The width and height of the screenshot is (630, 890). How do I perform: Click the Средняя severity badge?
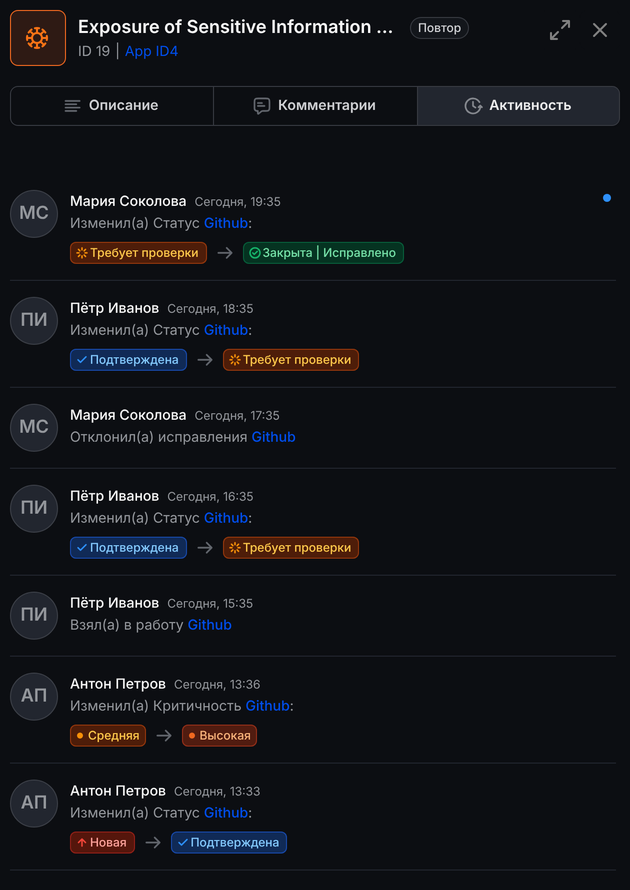tap(108, 736)
